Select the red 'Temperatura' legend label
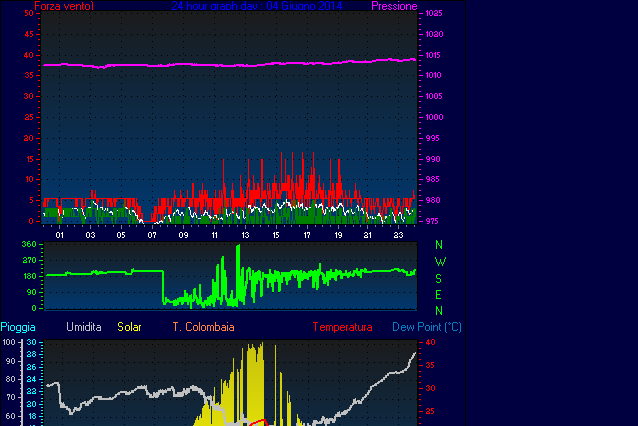 click(342, 327)
